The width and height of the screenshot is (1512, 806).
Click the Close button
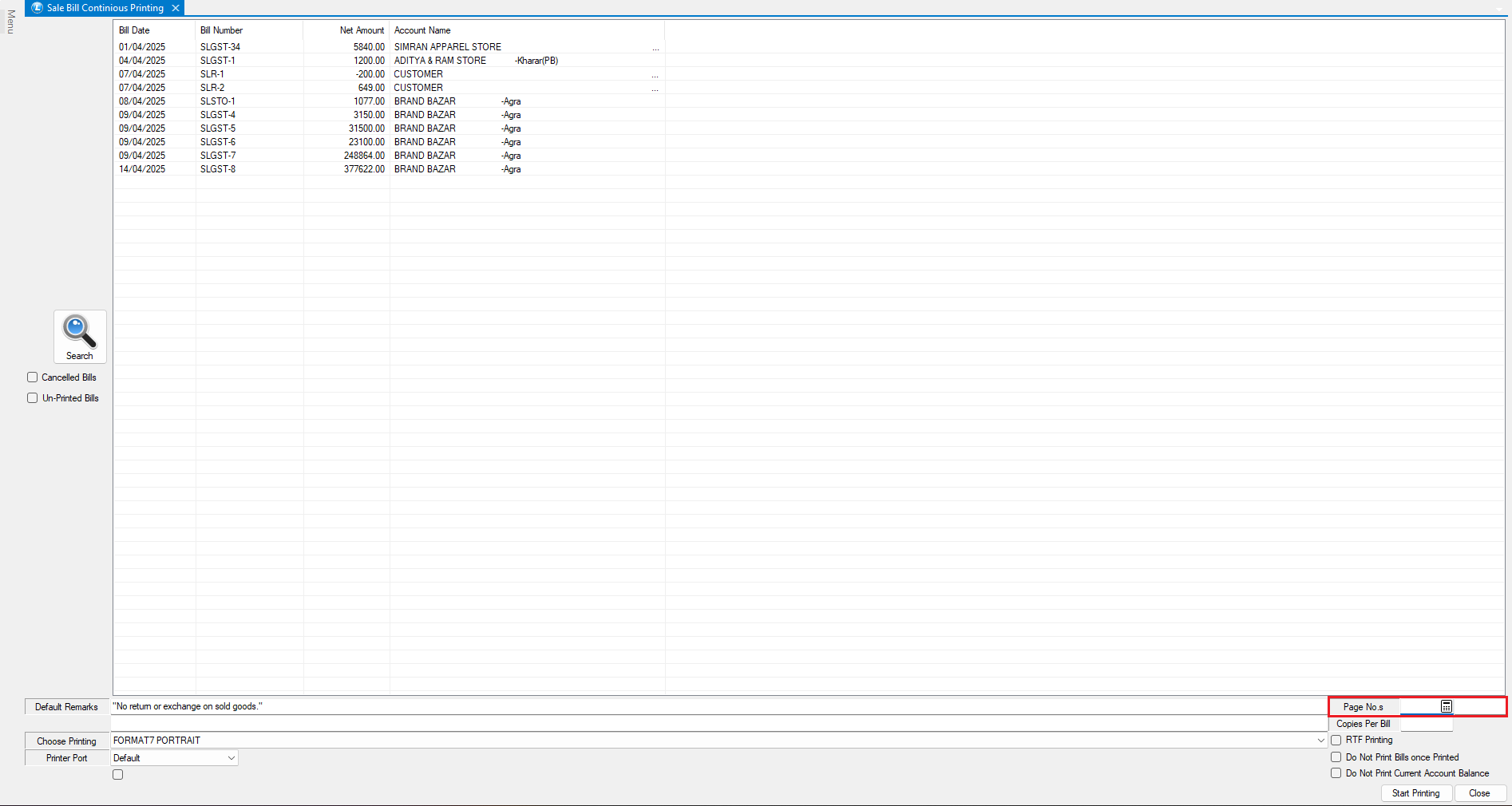click(1479, 793)
